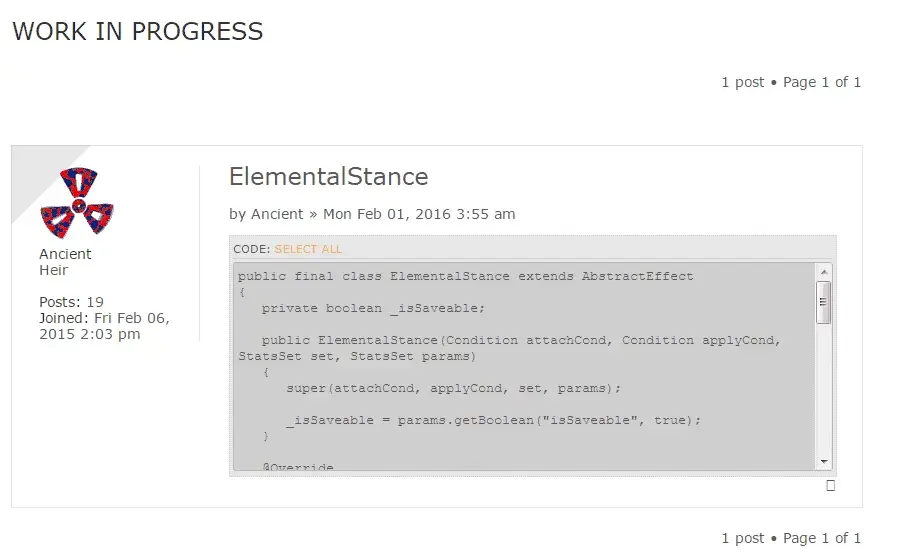Click author name Ancient in the byline

coord(277,214)
